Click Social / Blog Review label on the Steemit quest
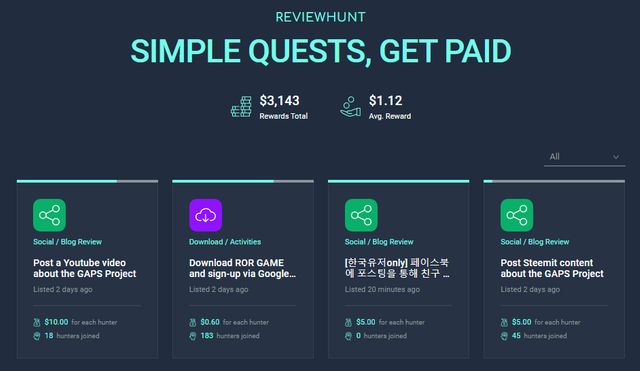 coord(535,242)
